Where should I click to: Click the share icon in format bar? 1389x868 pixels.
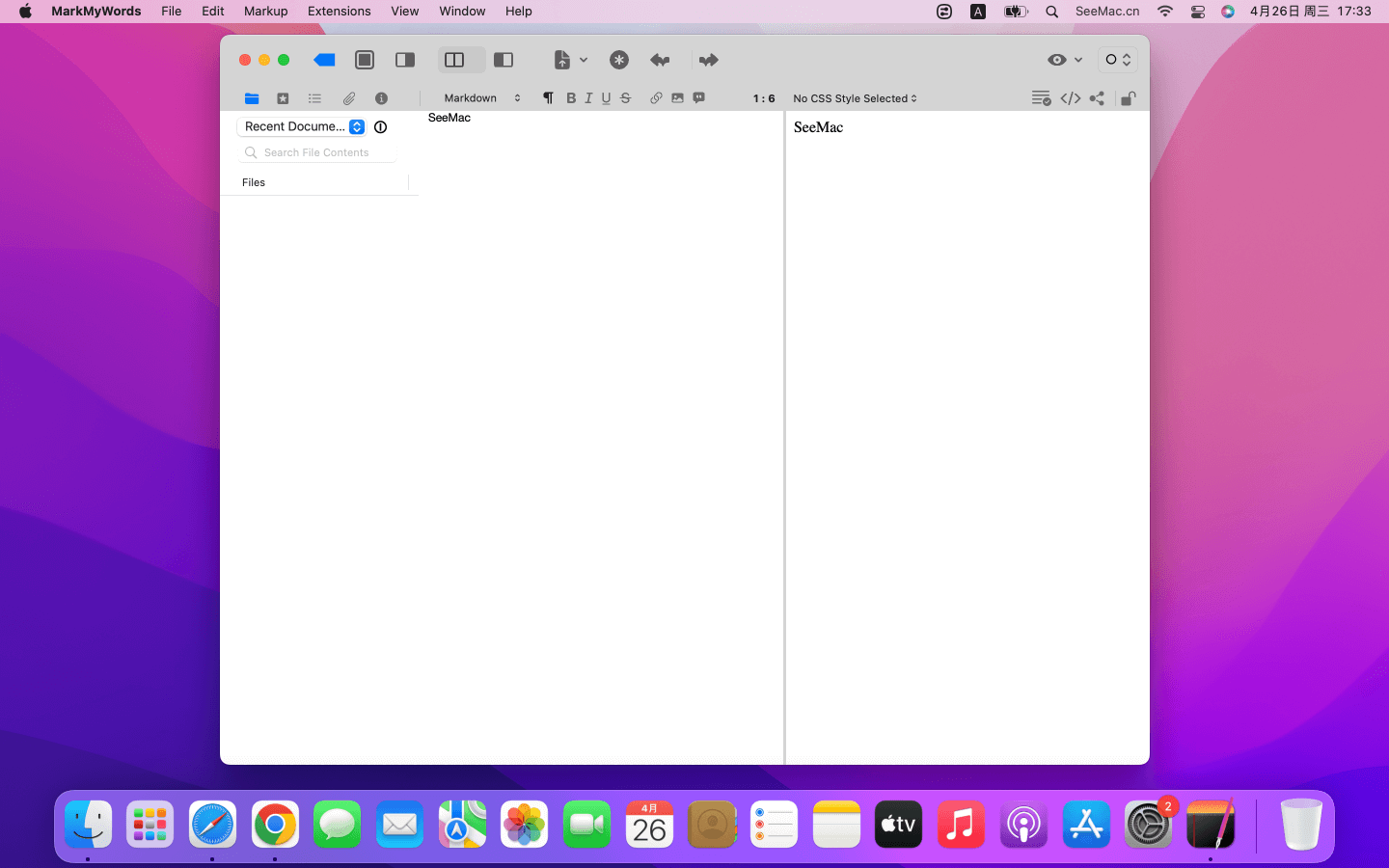point(1097,98)
